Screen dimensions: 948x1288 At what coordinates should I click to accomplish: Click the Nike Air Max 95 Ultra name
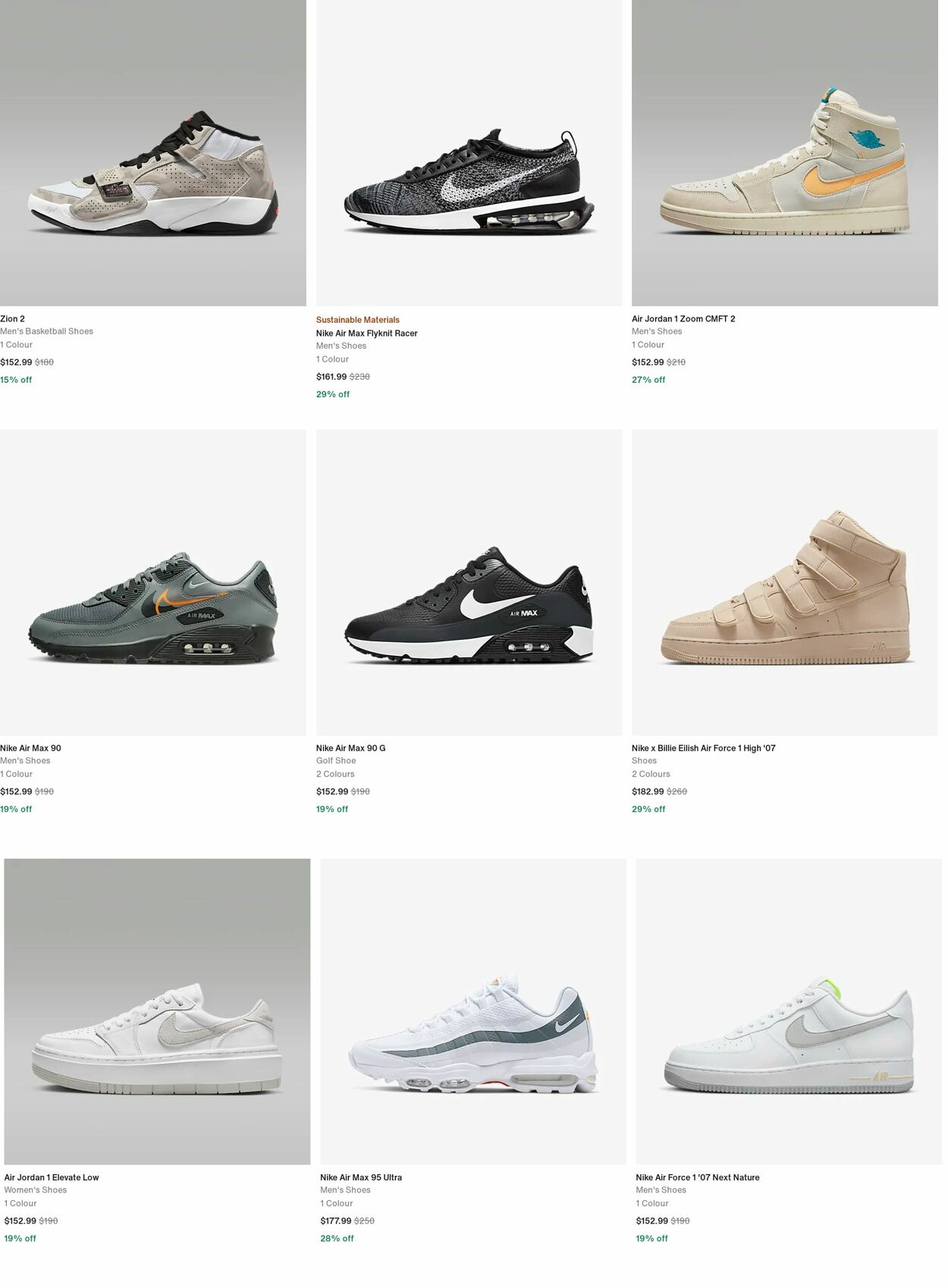point(359,1177)
